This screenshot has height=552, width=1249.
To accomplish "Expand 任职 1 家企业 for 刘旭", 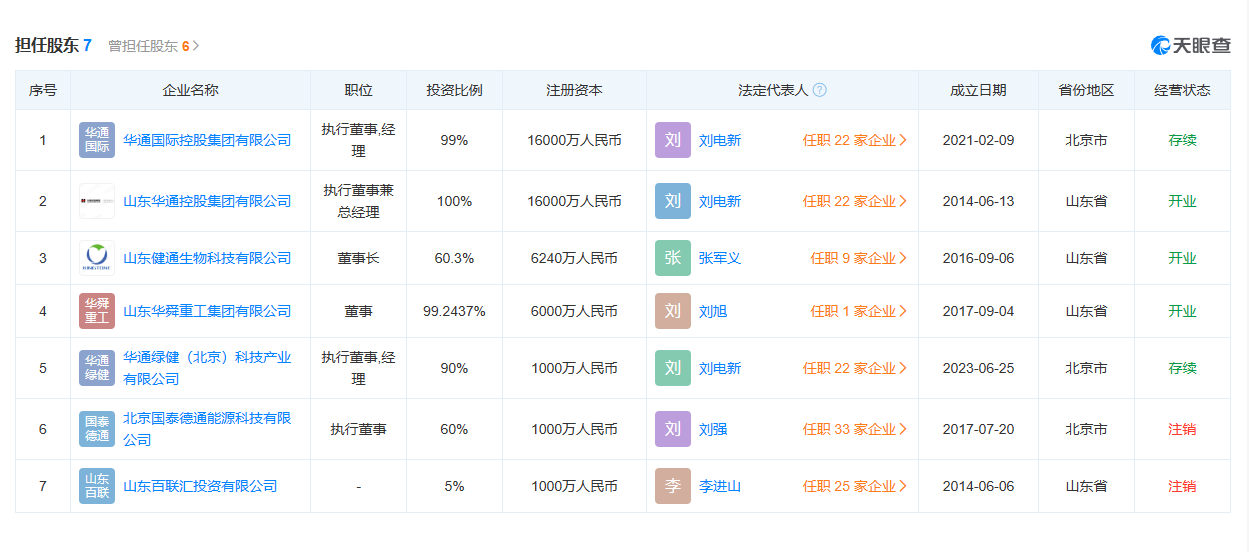I will 858,311.
